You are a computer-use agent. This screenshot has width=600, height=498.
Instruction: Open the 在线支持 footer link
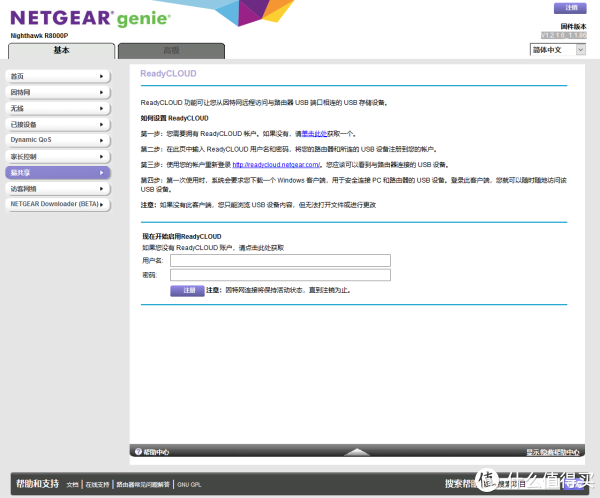[x=97, y=485]
